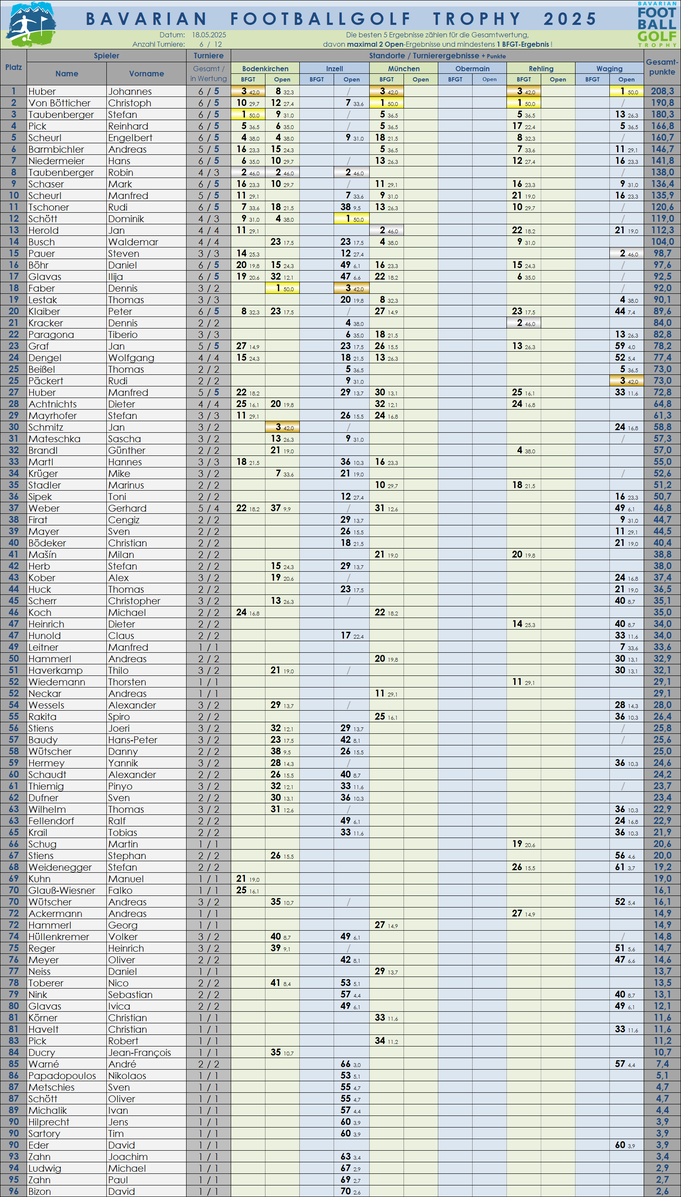Click the surname 'Pauer'
This screenshot has height=1197, width=681.
pyautogui.click(x=43, y=255)
